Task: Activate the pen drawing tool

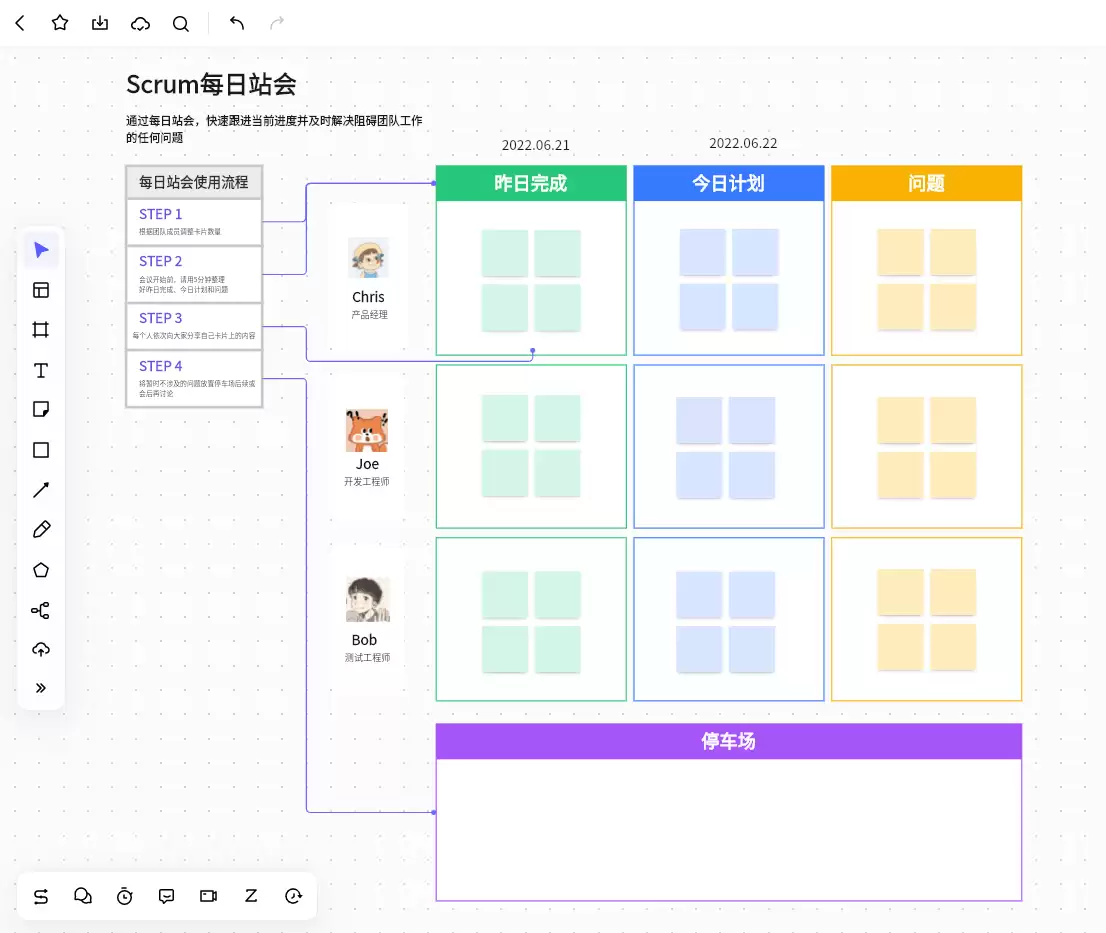Action: tap(41, 530)
